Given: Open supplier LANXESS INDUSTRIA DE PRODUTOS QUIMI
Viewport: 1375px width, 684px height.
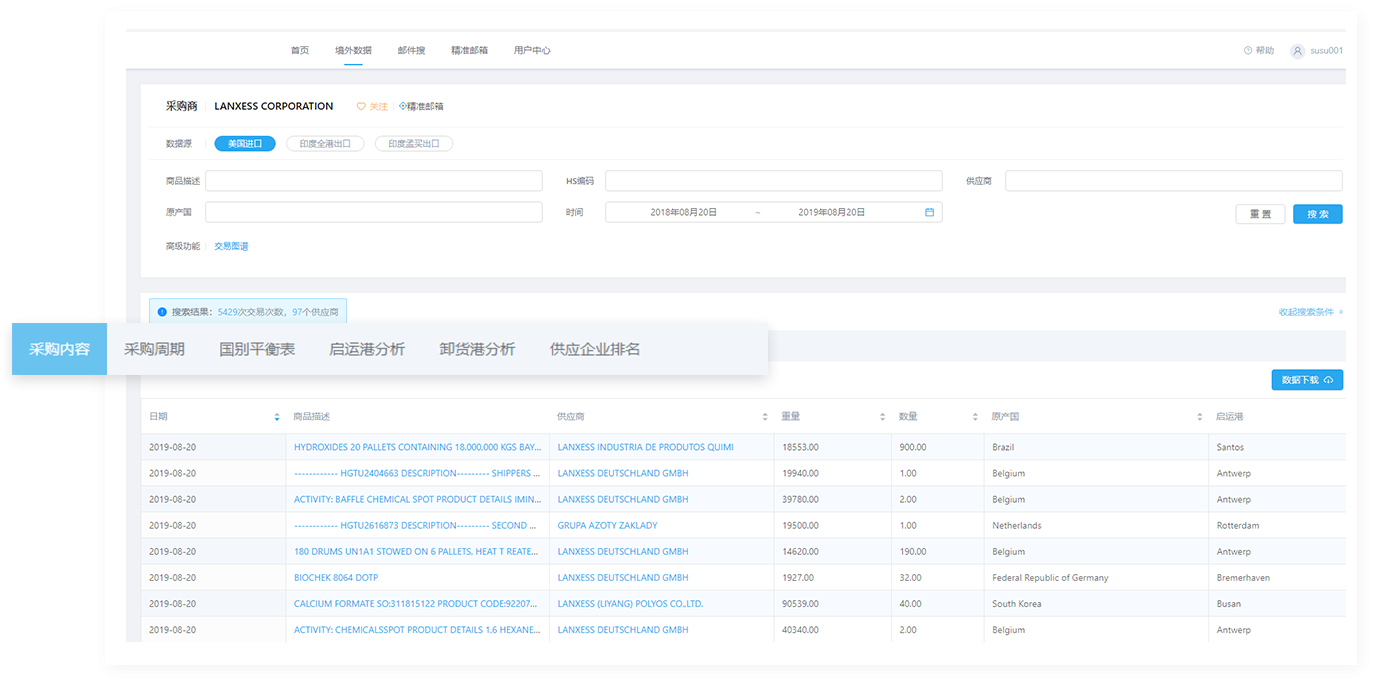Looking at the screenshot, I should click(x=646, y=447).
